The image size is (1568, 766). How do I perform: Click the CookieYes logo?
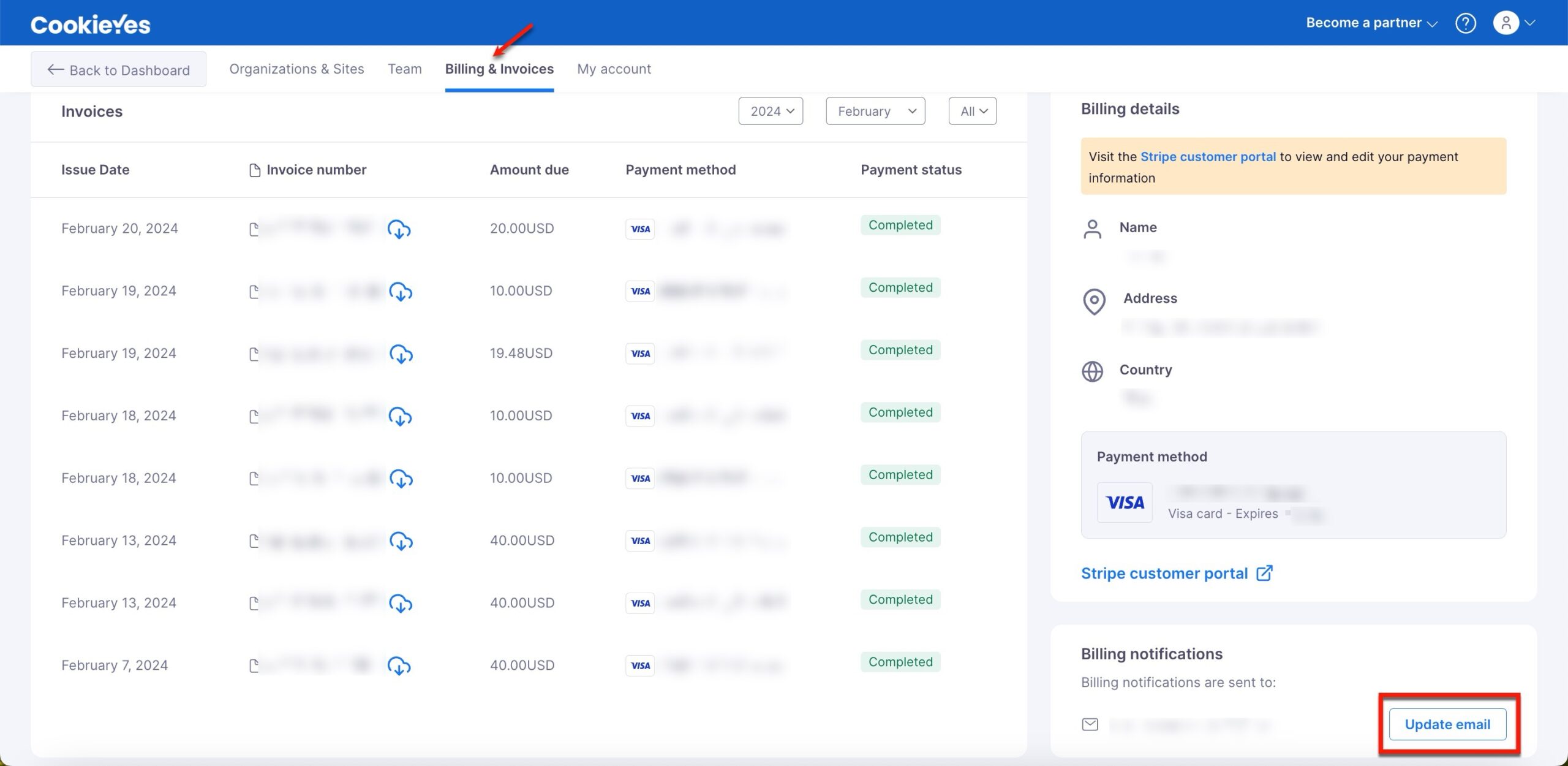pyautogui.click(x=91, y=25)
